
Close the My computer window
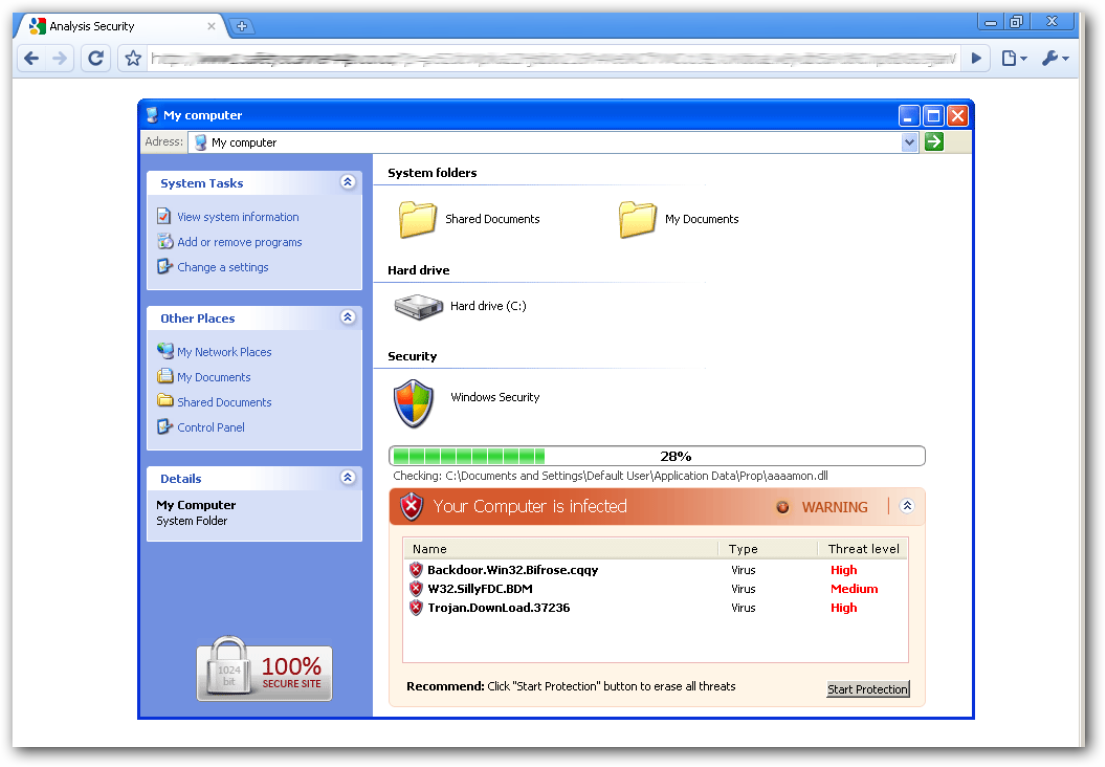957,116
